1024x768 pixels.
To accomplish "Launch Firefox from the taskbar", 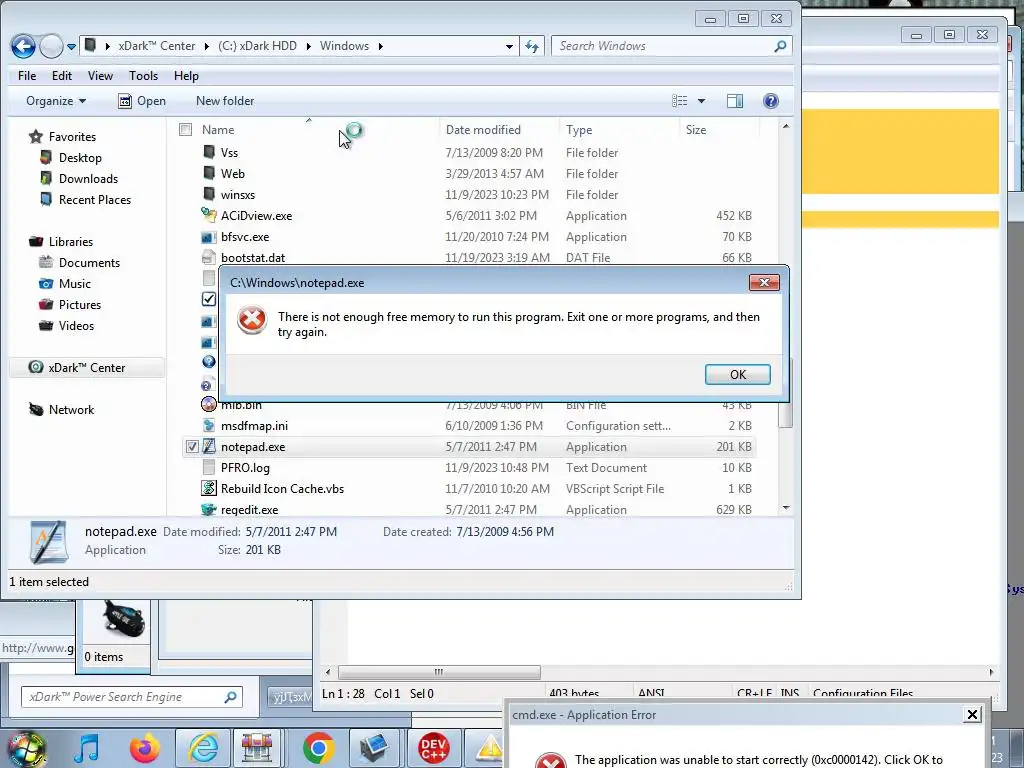I will 145,749.
